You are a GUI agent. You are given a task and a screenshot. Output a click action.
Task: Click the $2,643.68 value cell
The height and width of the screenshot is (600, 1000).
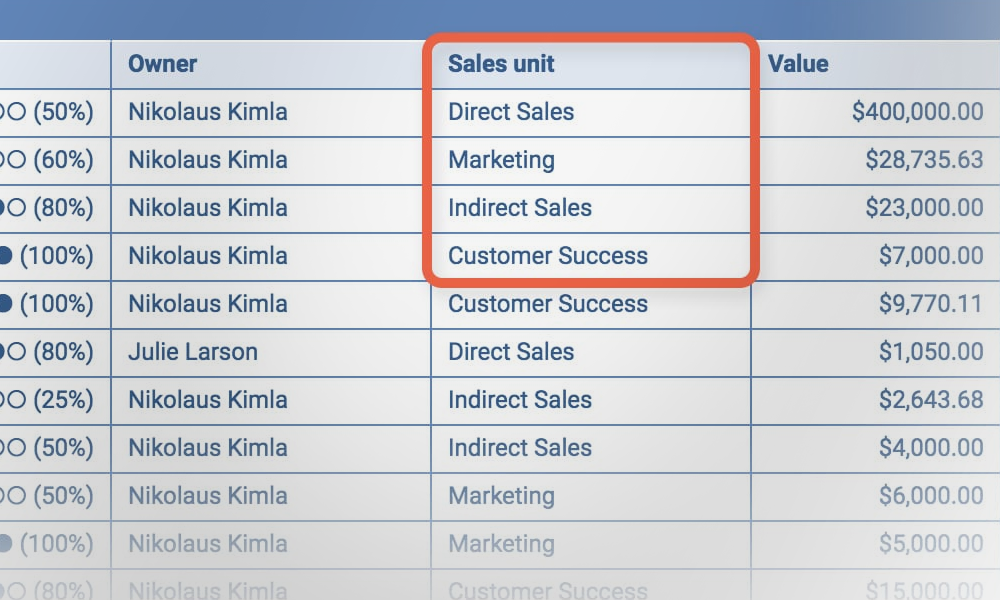click(x=931, y=400)
